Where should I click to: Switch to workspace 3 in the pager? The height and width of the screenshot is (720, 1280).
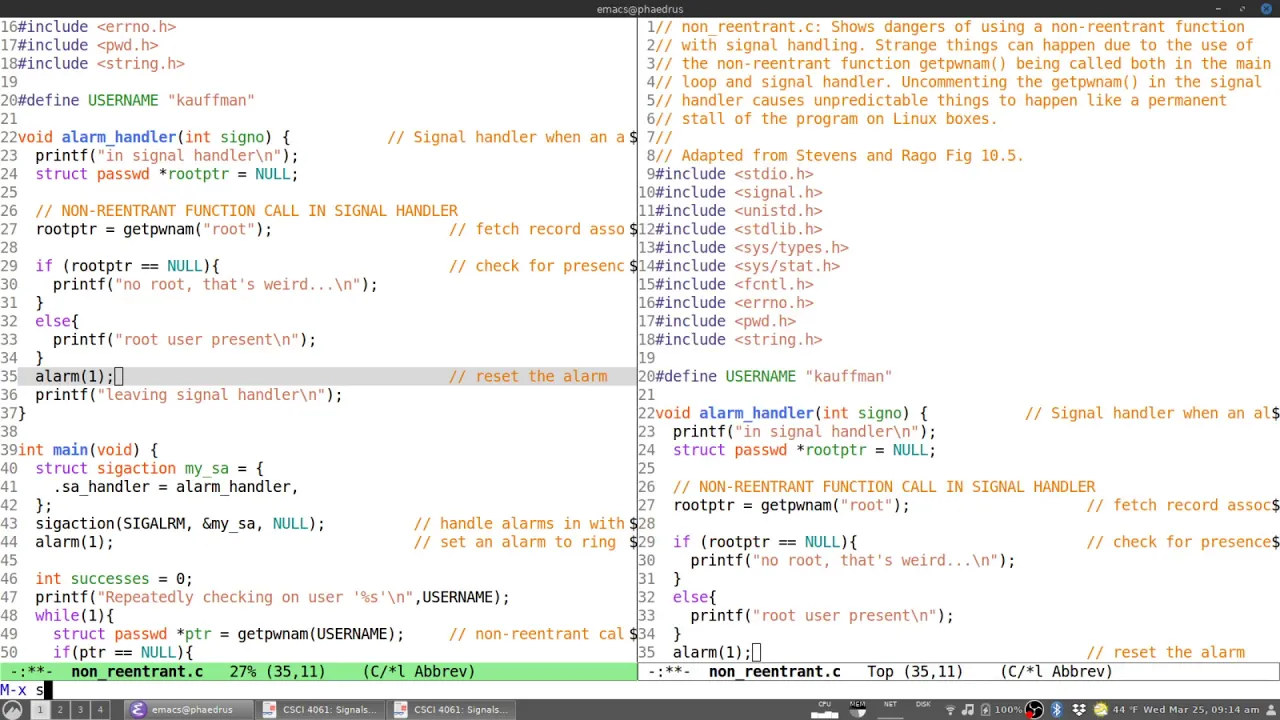pos(80,710)
